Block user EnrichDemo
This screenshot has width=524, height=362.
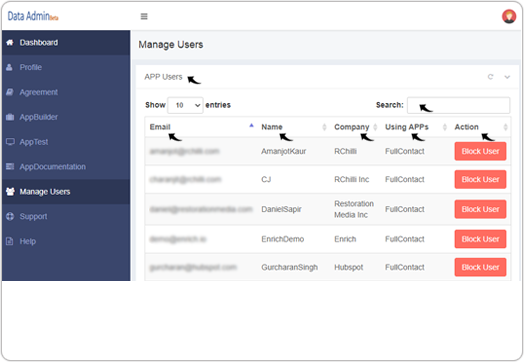(480, 239)
